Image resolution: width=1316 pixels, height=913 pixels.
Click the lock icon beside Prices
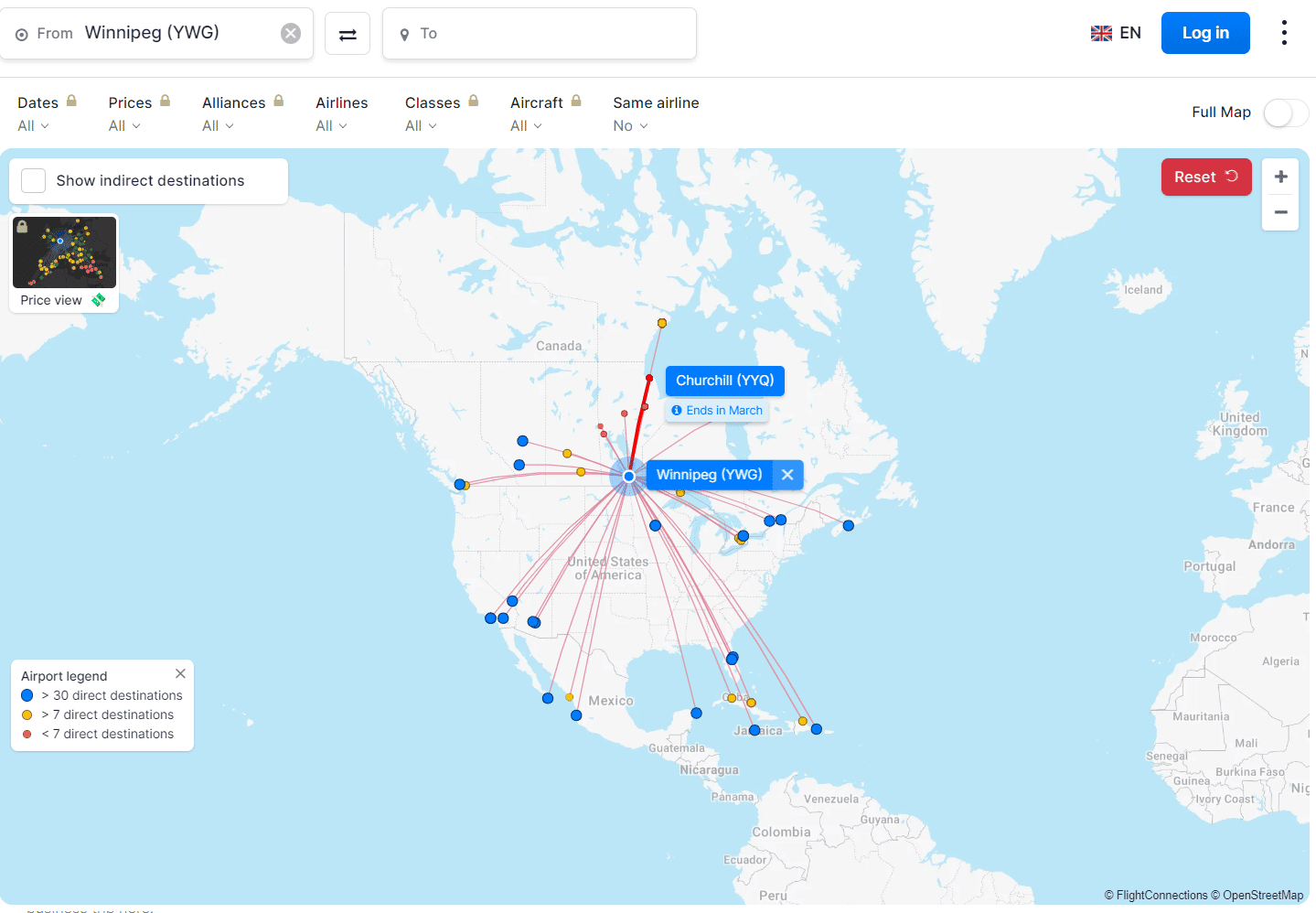[x=165, y=101]
